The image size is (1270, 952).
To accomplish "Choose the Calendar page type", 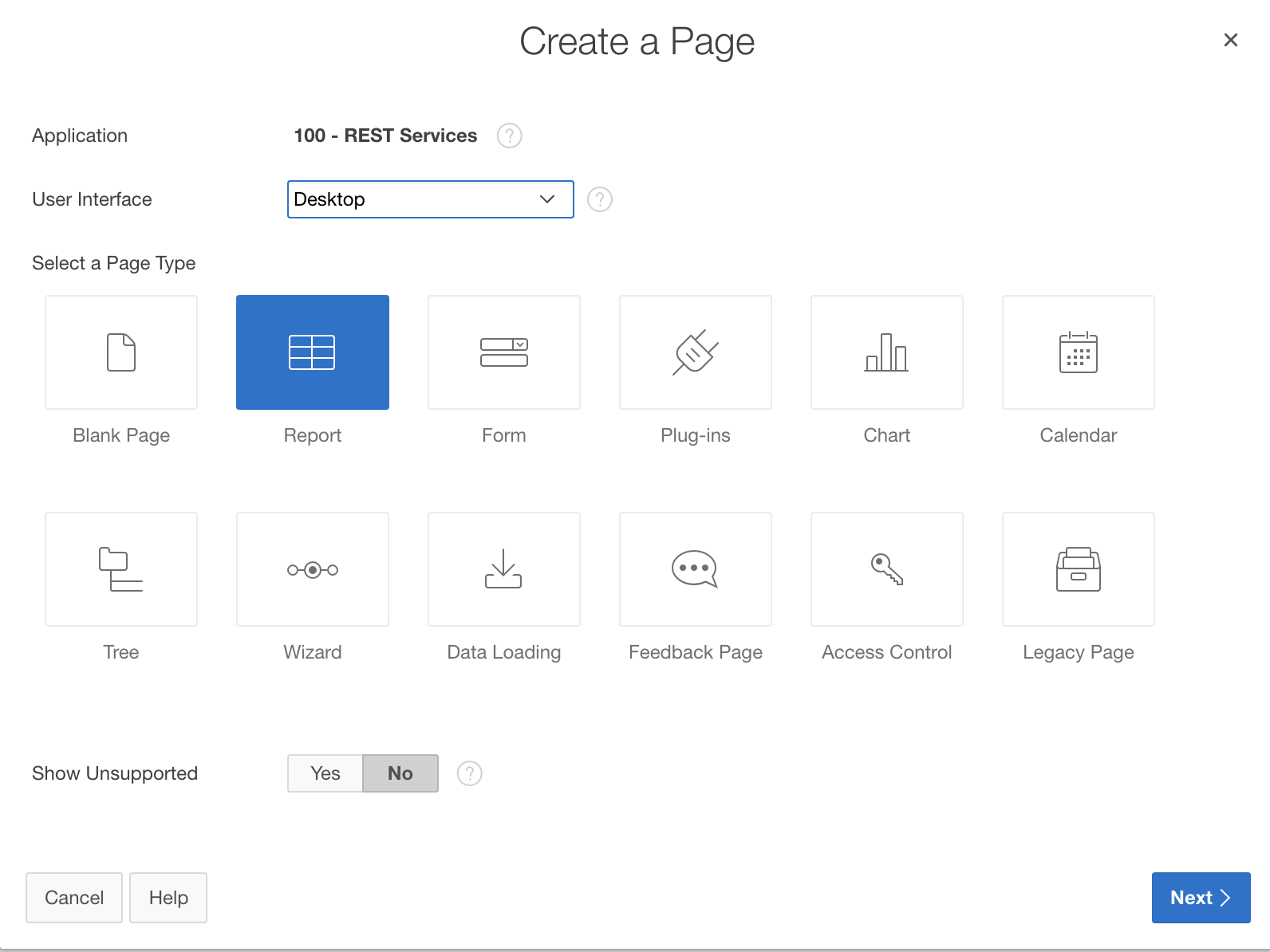I will click(1079, 352).
